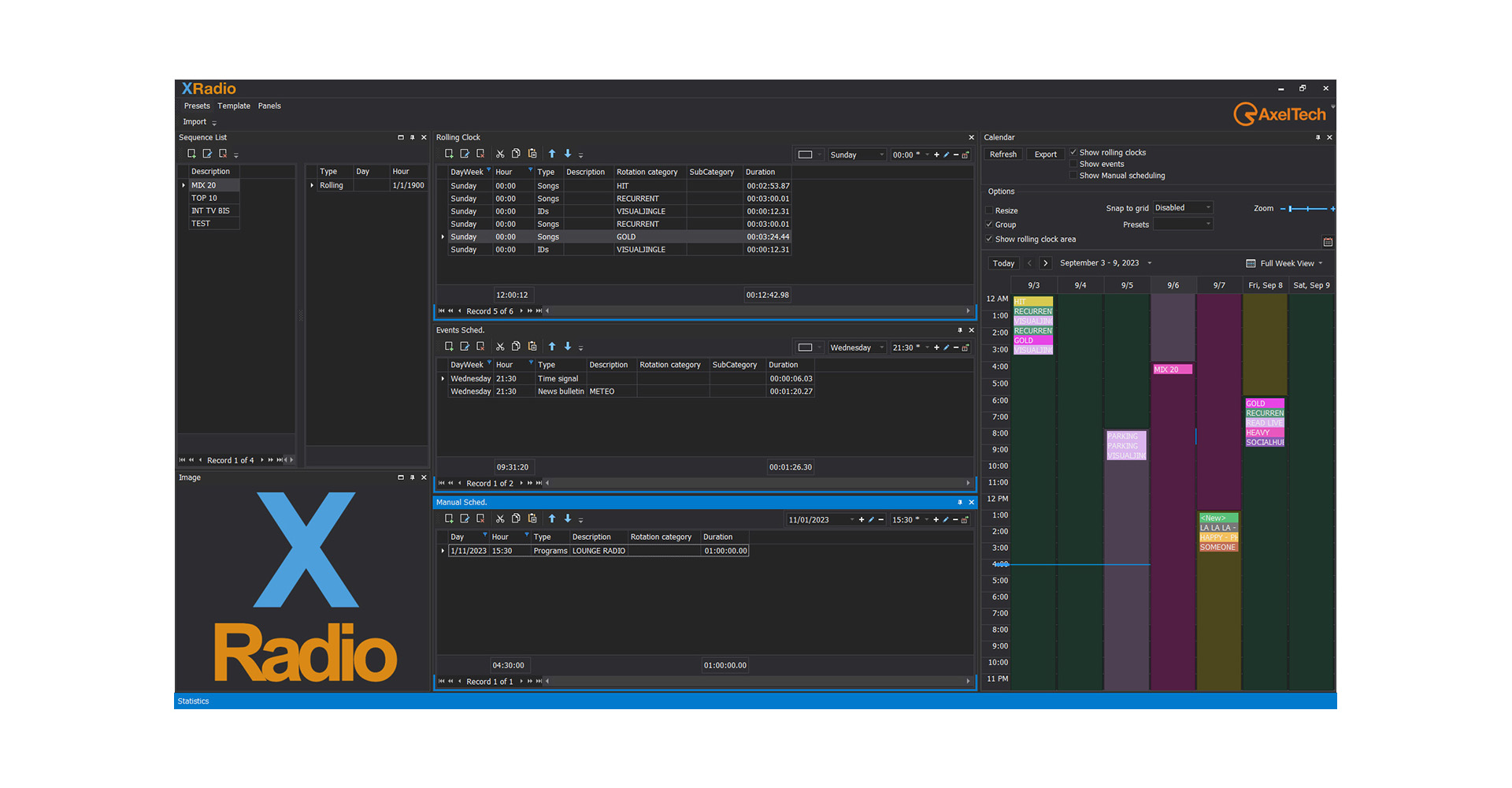The width and height of the screenshot is (1512, 788).
Task: Move row down in Manual Sched. panel
Action: tap(568, 519)
